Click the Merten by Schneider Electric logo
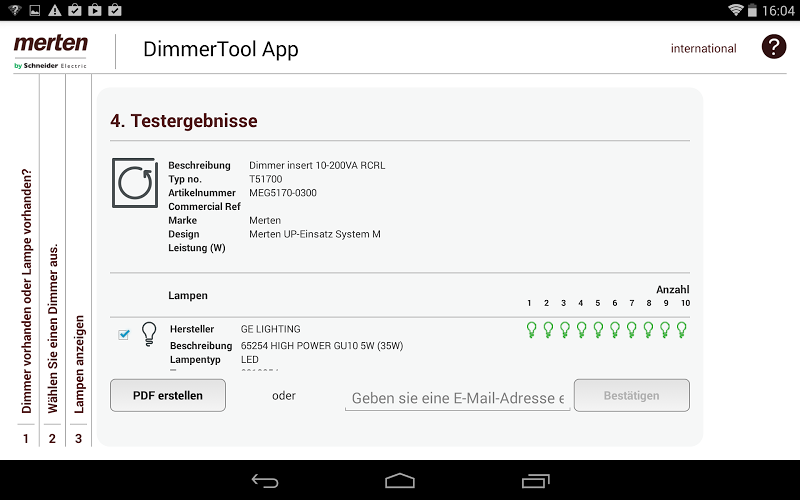The image size is (800, 500). point(51,51)
